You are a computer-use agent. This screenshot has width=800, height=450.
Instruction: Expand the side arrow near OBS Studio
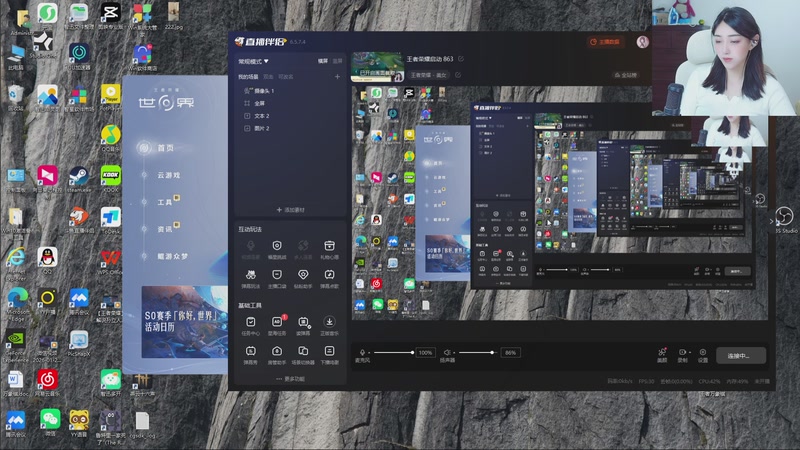pyautogui.click(x=771, y=221)
